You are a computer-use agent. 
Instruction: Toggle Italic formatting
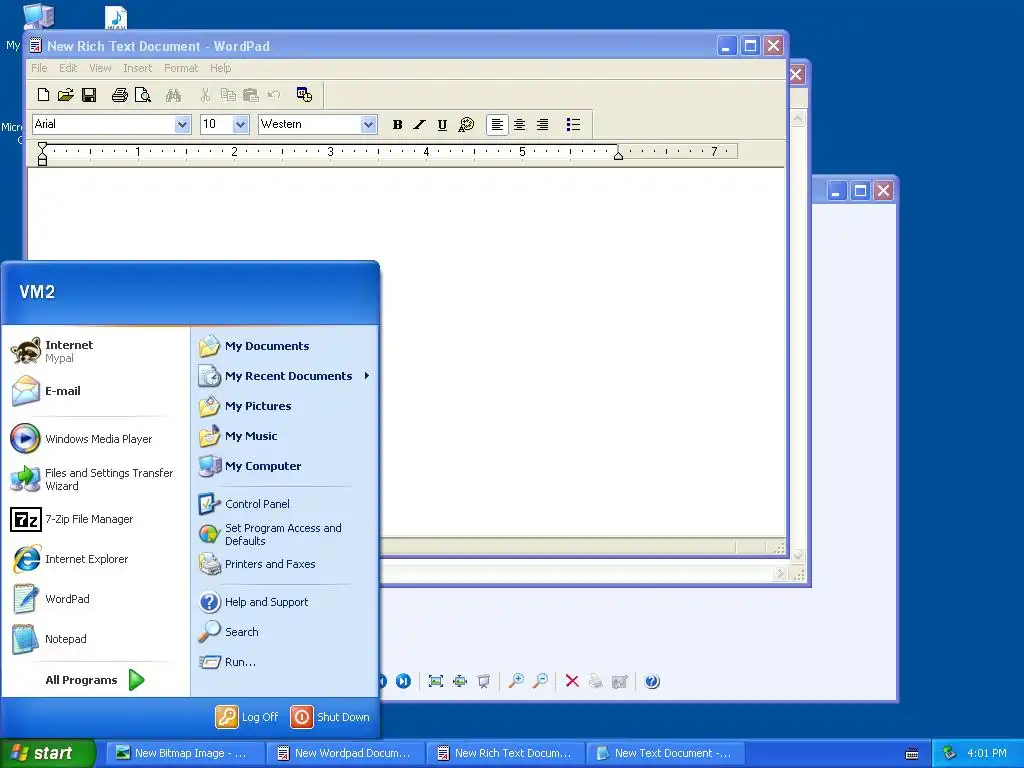[x=419, y=125]
